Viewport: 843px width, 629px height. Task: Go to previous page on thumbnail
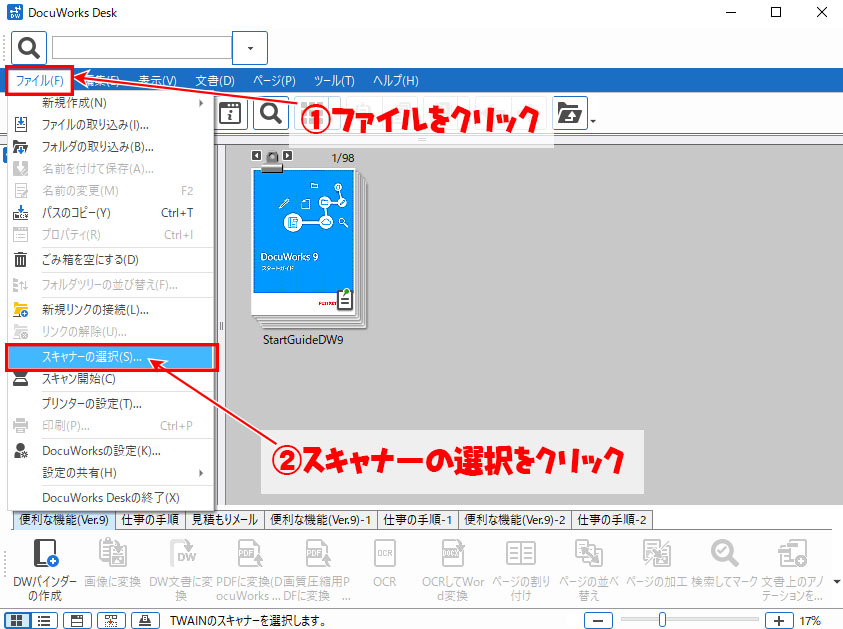click(256, 155)
